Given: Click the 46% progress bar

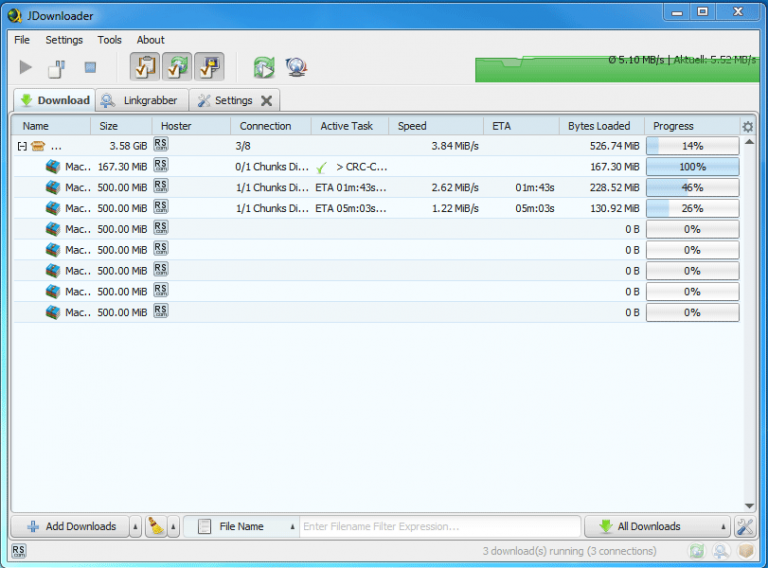Looking at the screenshot, I should click(x=693, y=188).
